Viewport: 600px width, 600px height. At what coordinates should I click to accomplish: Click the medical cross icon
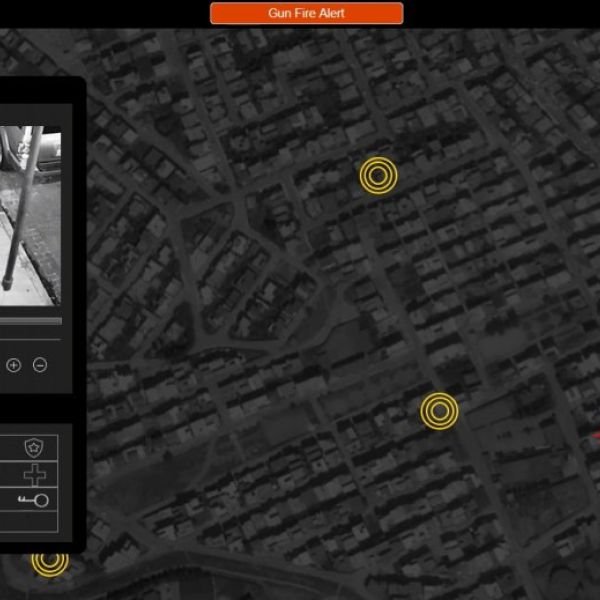pos(36,474)
